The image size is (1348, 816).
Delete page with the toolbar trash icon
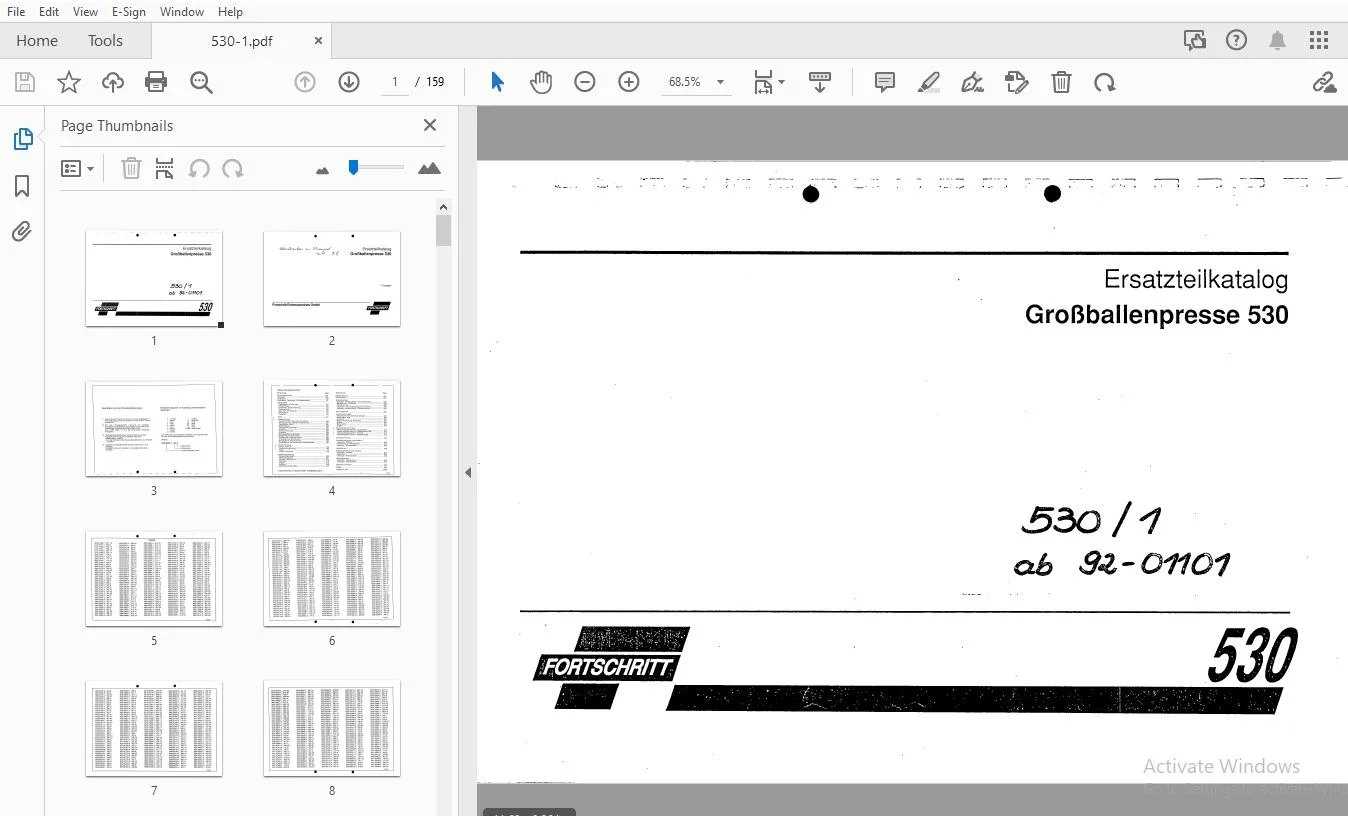pos(1061,83)
